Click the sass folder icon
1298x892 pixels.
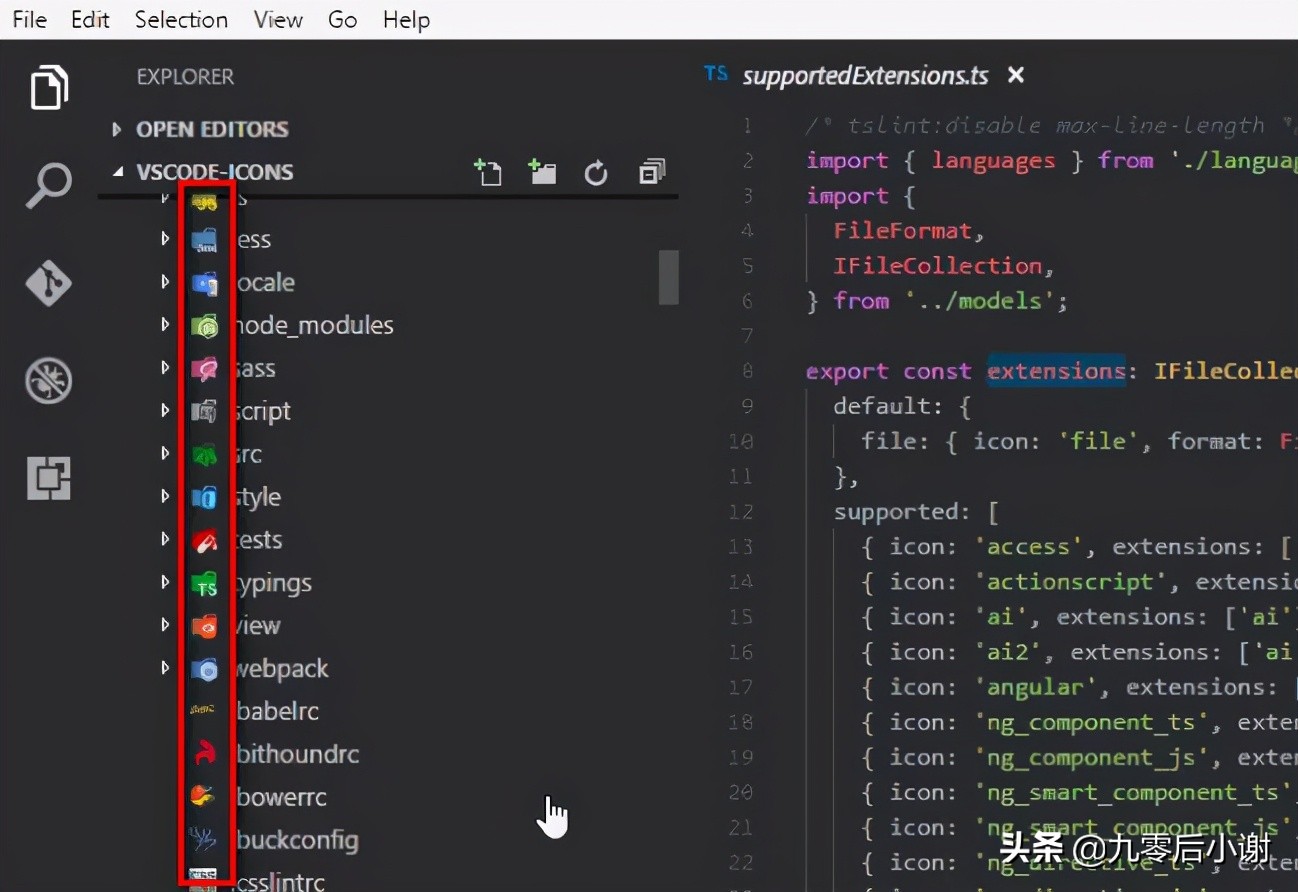pos(205,369)
